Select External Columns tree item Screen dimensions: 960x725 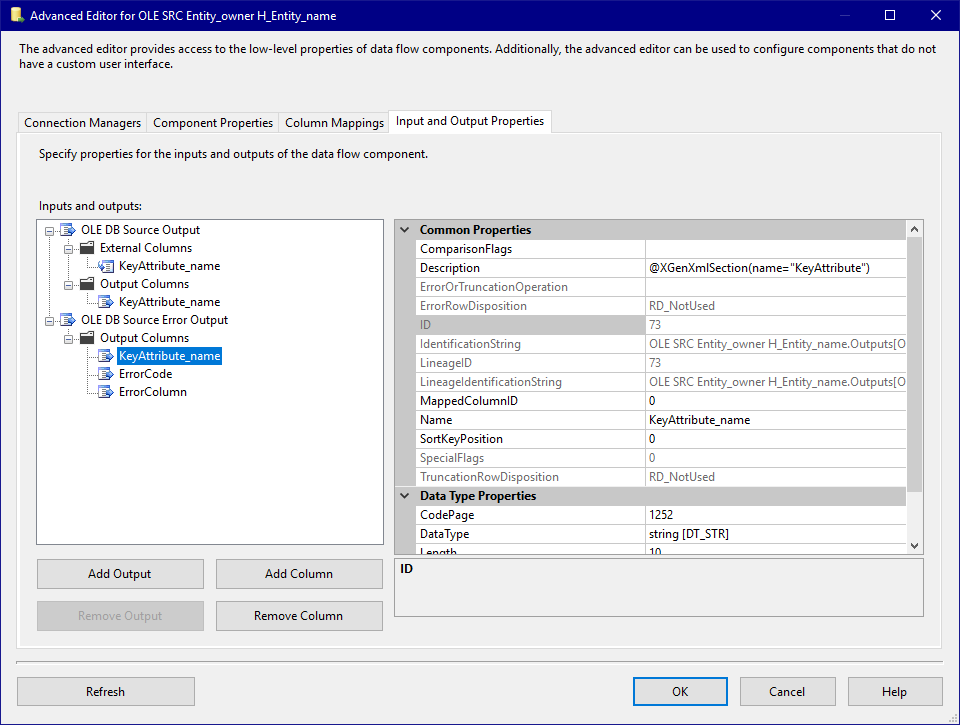coord(146,248)
